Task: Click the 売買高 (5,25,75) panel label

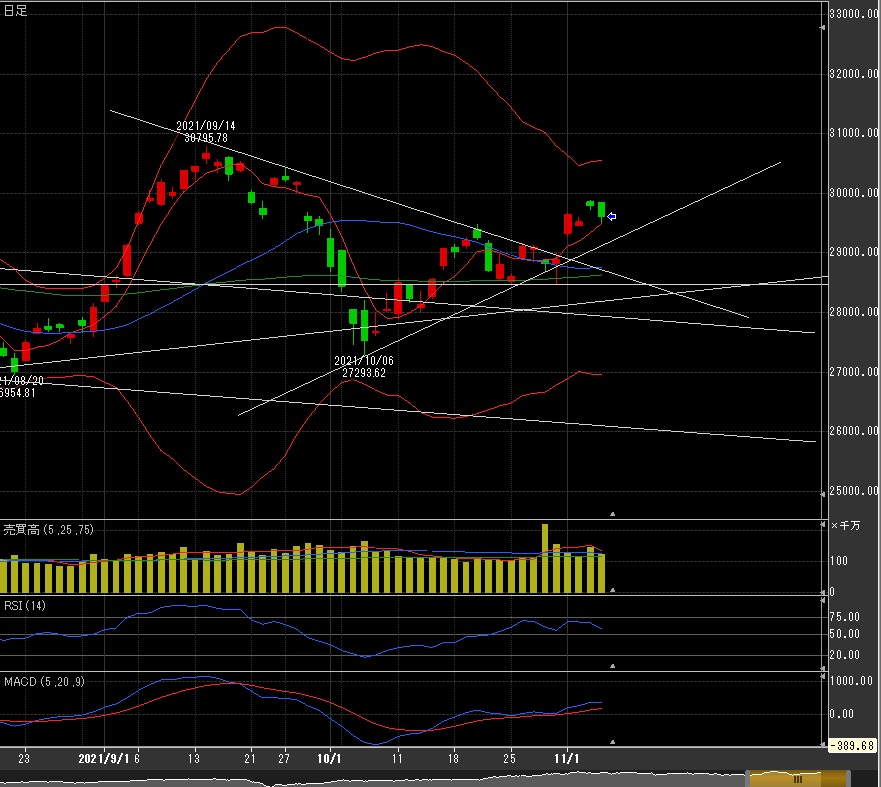Action: (x=48, y=530)
